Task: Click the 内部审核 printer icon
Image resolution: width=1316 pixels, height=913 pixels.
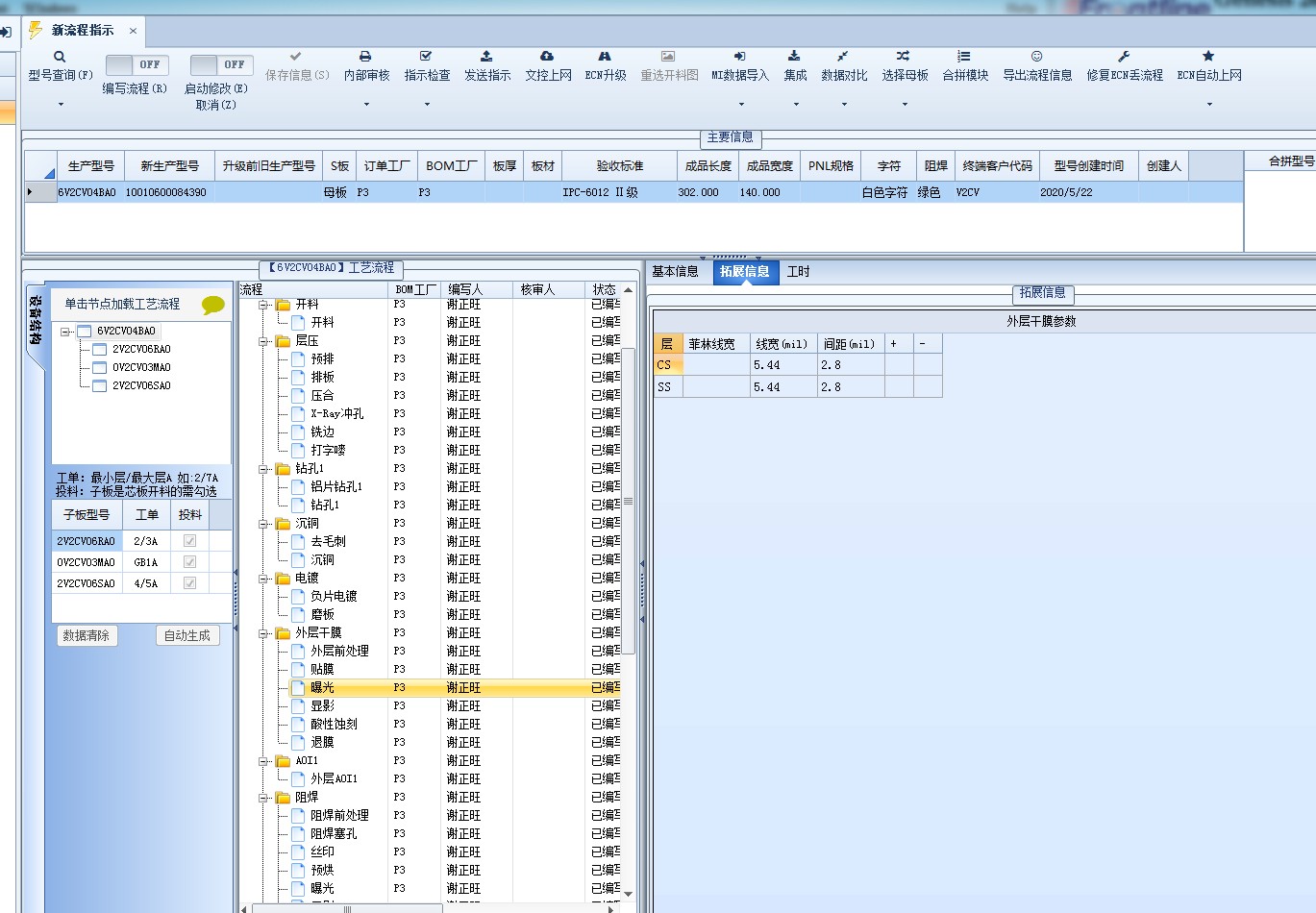Action: coord(365,57)
